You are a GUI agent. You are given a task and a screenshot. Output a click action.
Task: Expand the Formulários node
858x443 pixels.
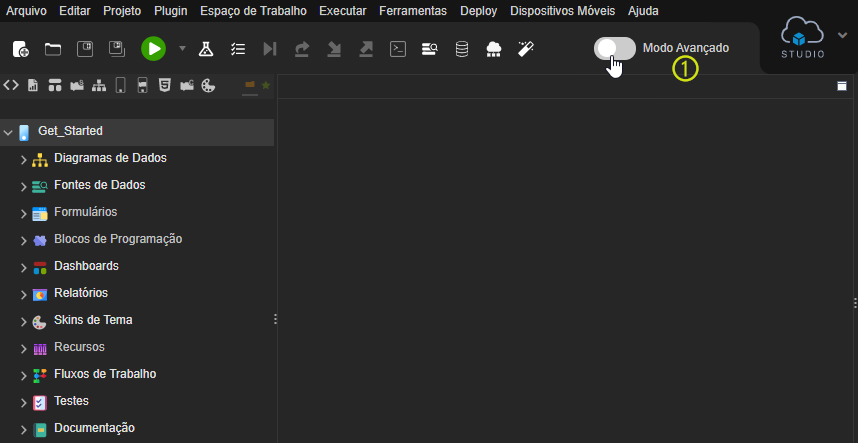click(24, 214)
